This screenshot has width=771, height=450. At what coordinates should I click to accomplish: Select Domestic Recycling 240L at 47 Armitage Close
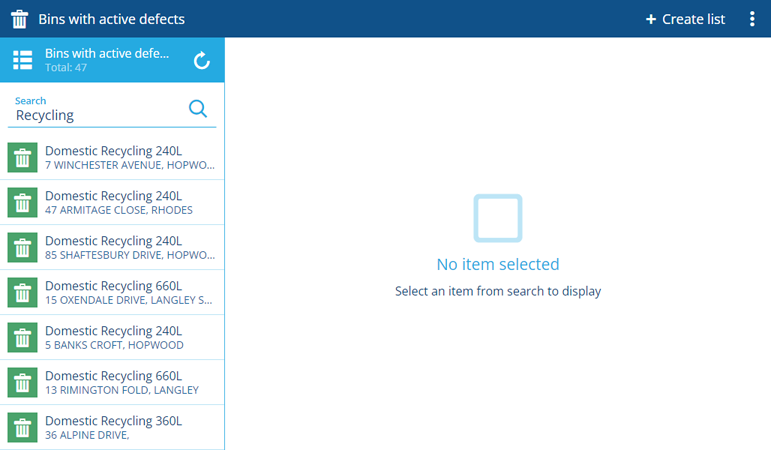[x=112, y=202]
